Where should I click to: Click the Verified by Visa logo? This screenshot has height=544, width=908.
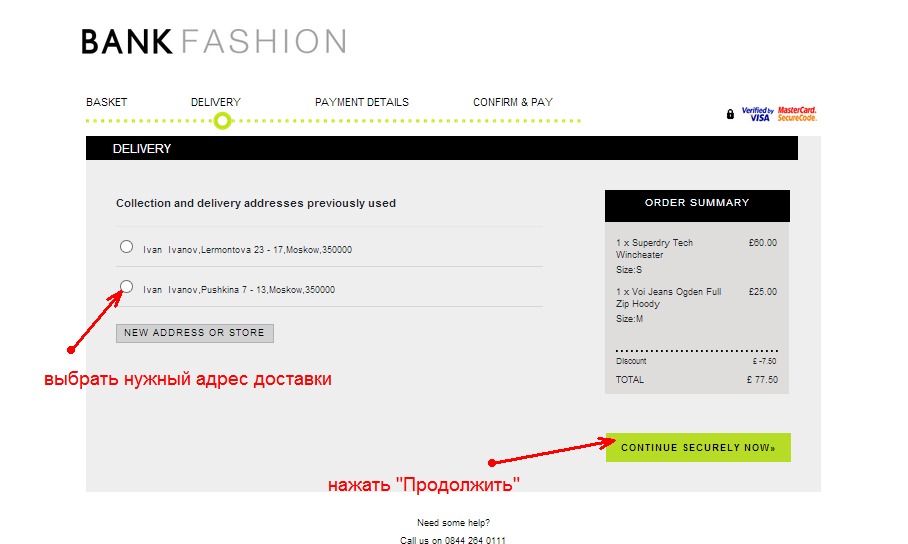coord(756,114)
